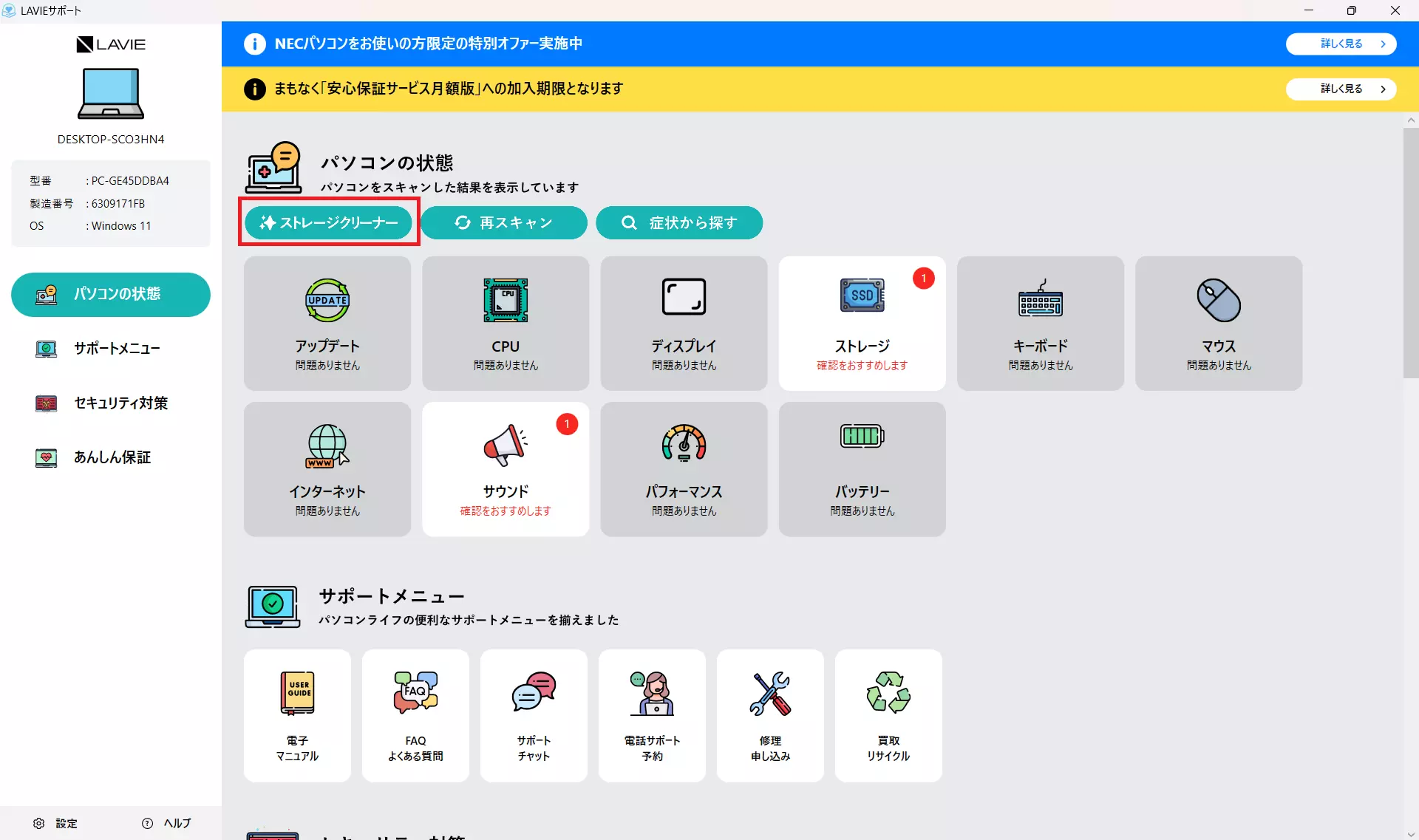
Task: Click the yellow banner text about 安心保証サービス月額版
Action: click(449, 89)
